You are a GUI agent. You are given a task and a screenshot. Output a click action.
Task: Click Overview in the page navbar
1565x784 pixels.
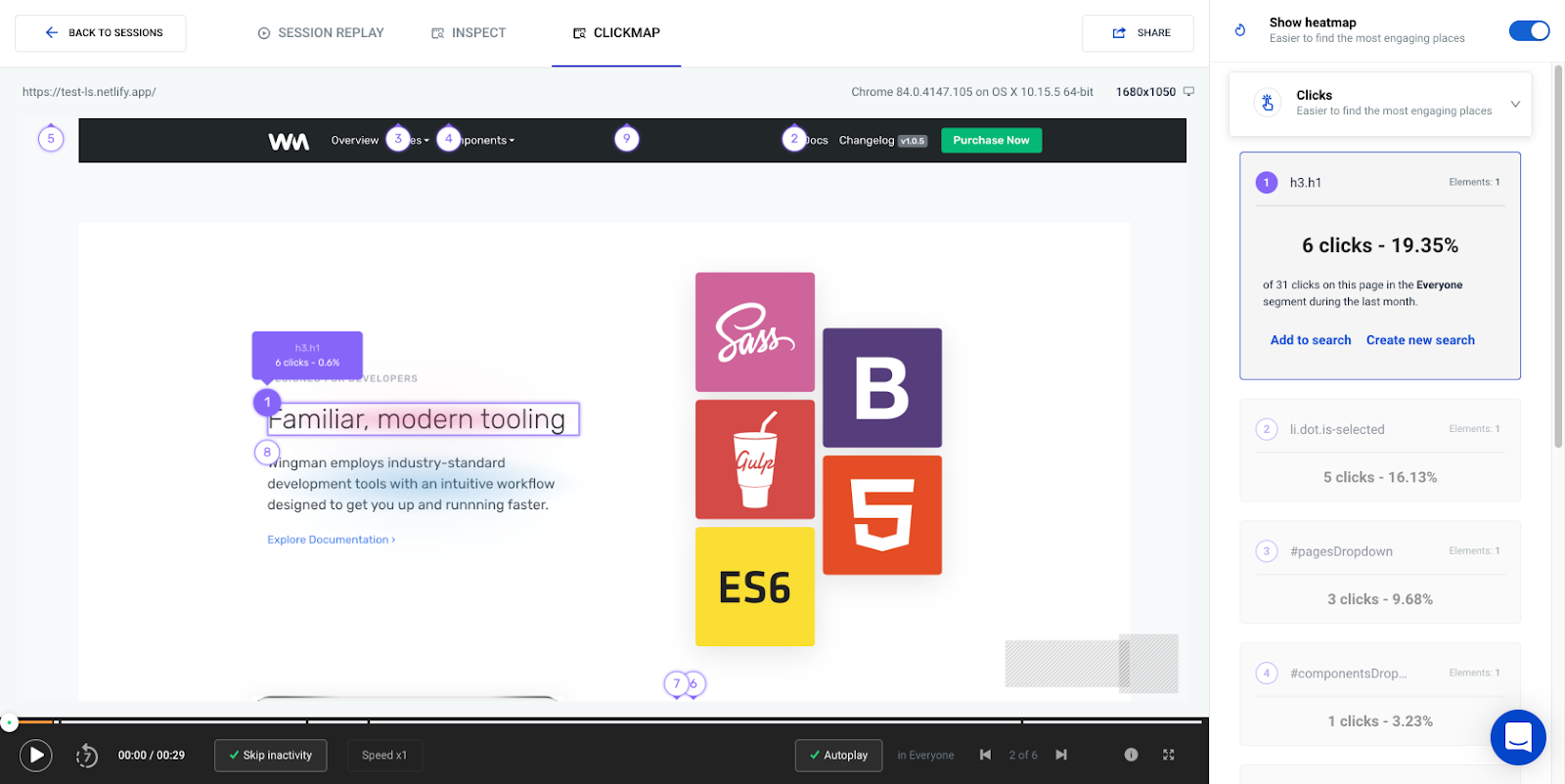click(354, 141)
